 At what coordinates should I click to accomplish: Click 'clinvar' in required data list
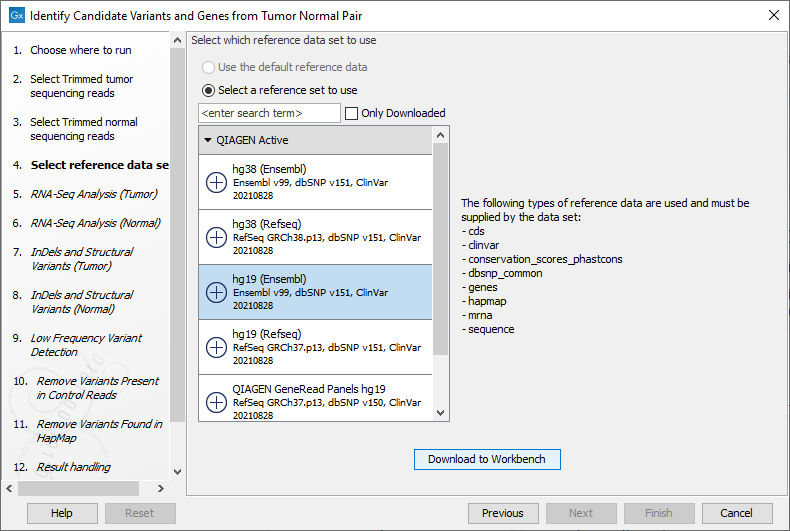484,245
